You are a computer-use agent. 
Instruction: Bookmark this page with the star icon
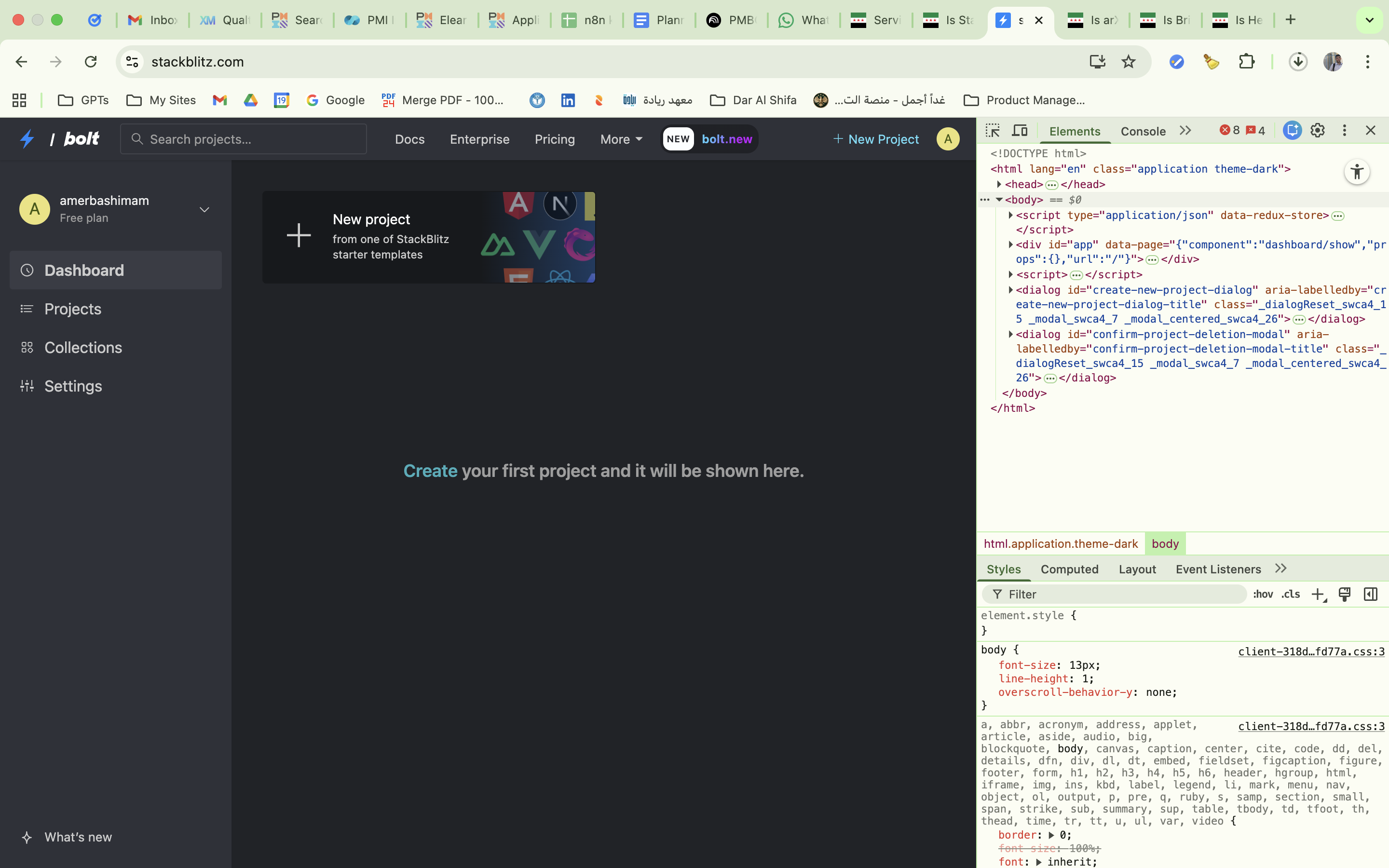[x=1129, y=61]
